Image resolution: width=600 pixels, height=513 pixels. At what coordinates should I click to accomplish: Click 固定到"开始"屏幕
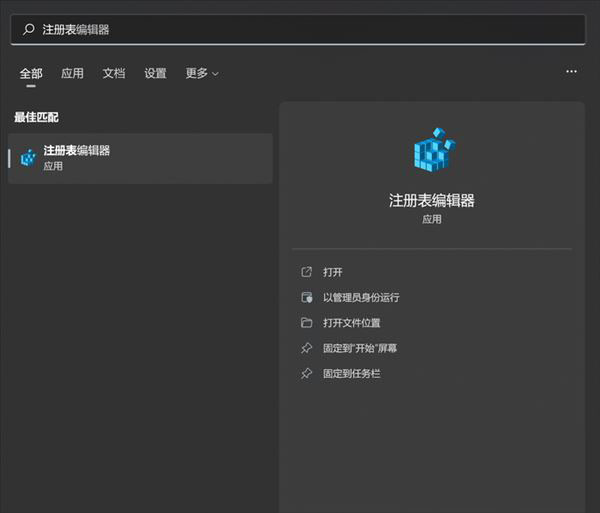(360, 348)
